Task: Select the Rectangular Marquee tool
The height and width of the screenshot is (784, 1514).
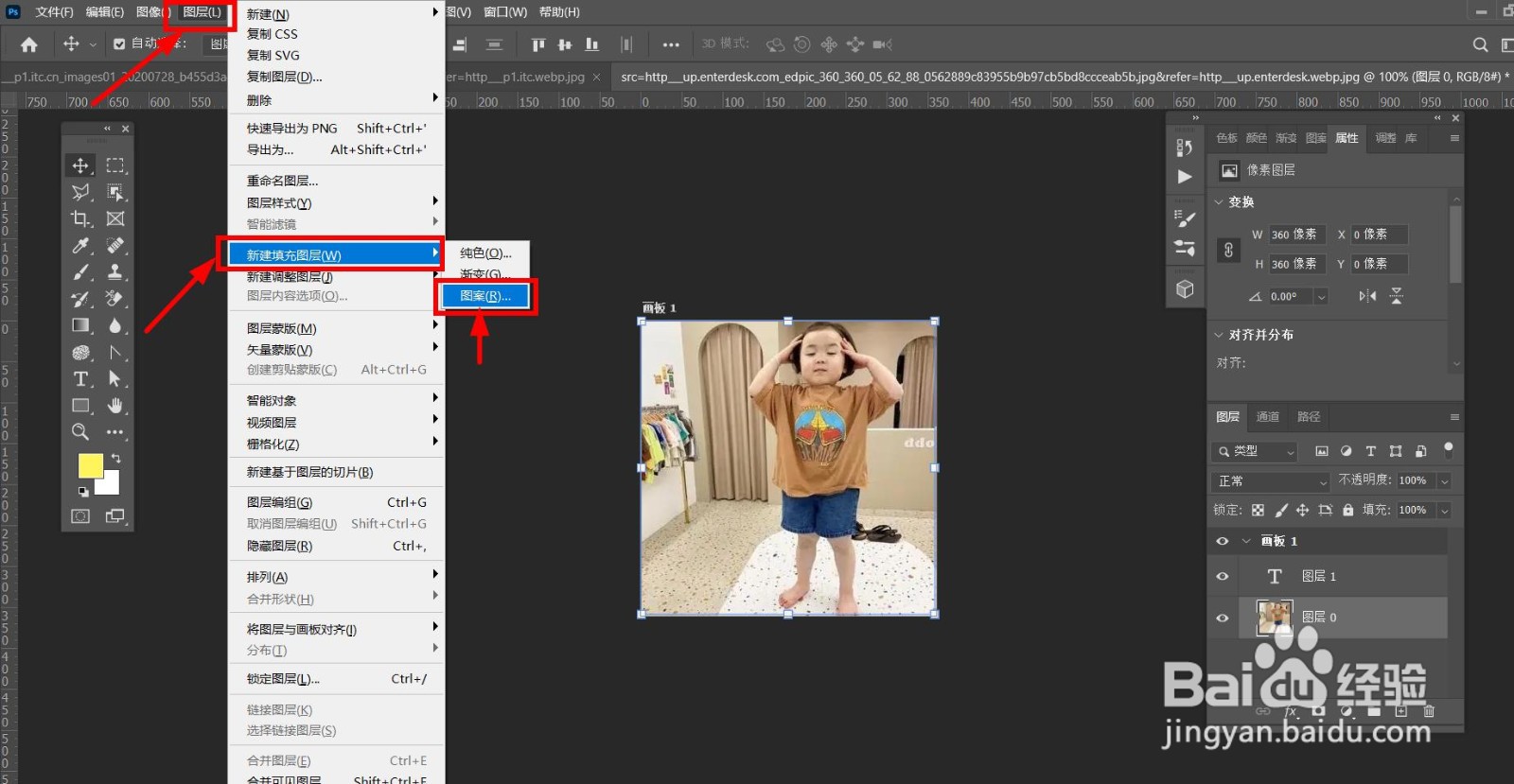Action: 115,166
